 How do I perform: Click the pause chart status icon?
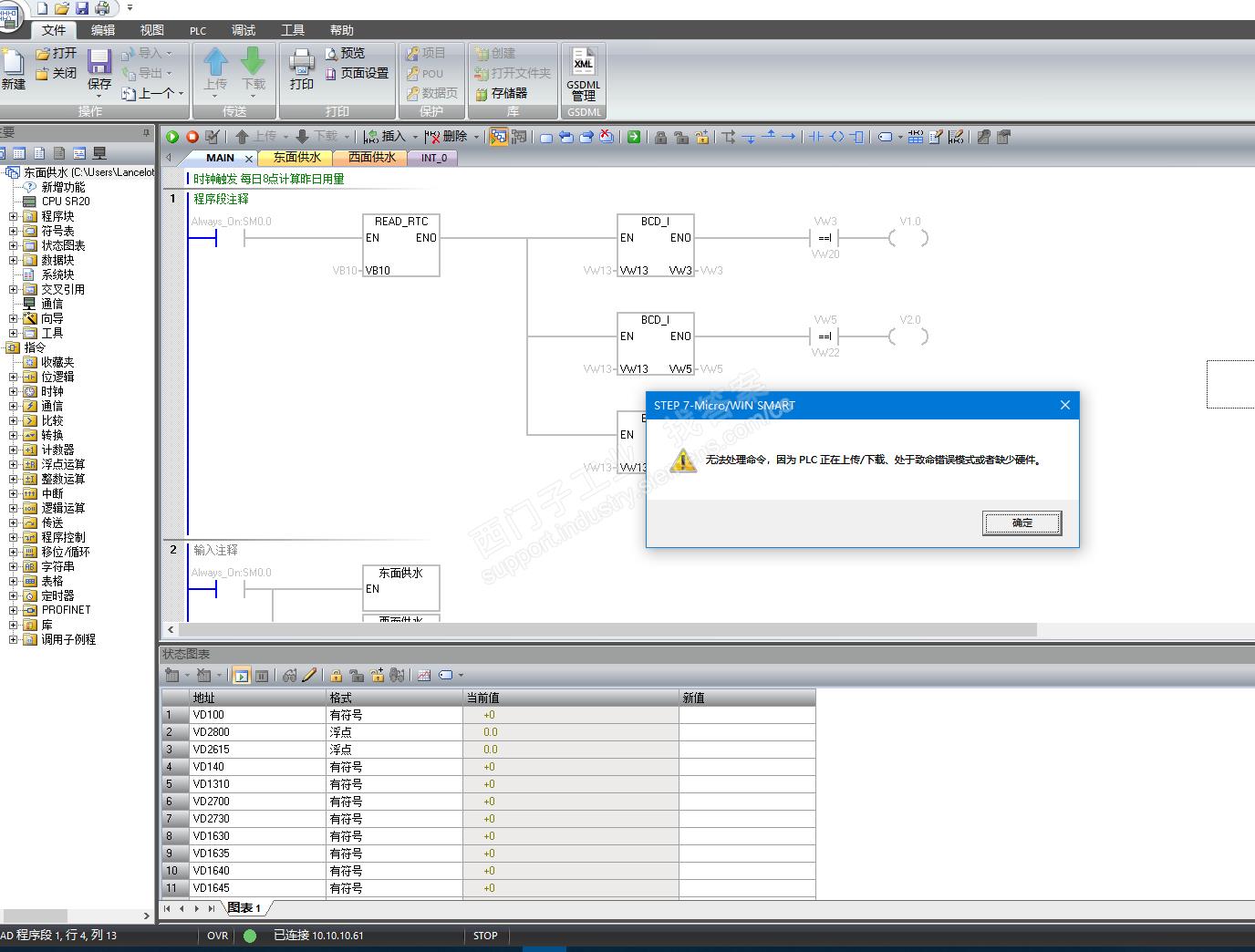click(x=262, y=676)
